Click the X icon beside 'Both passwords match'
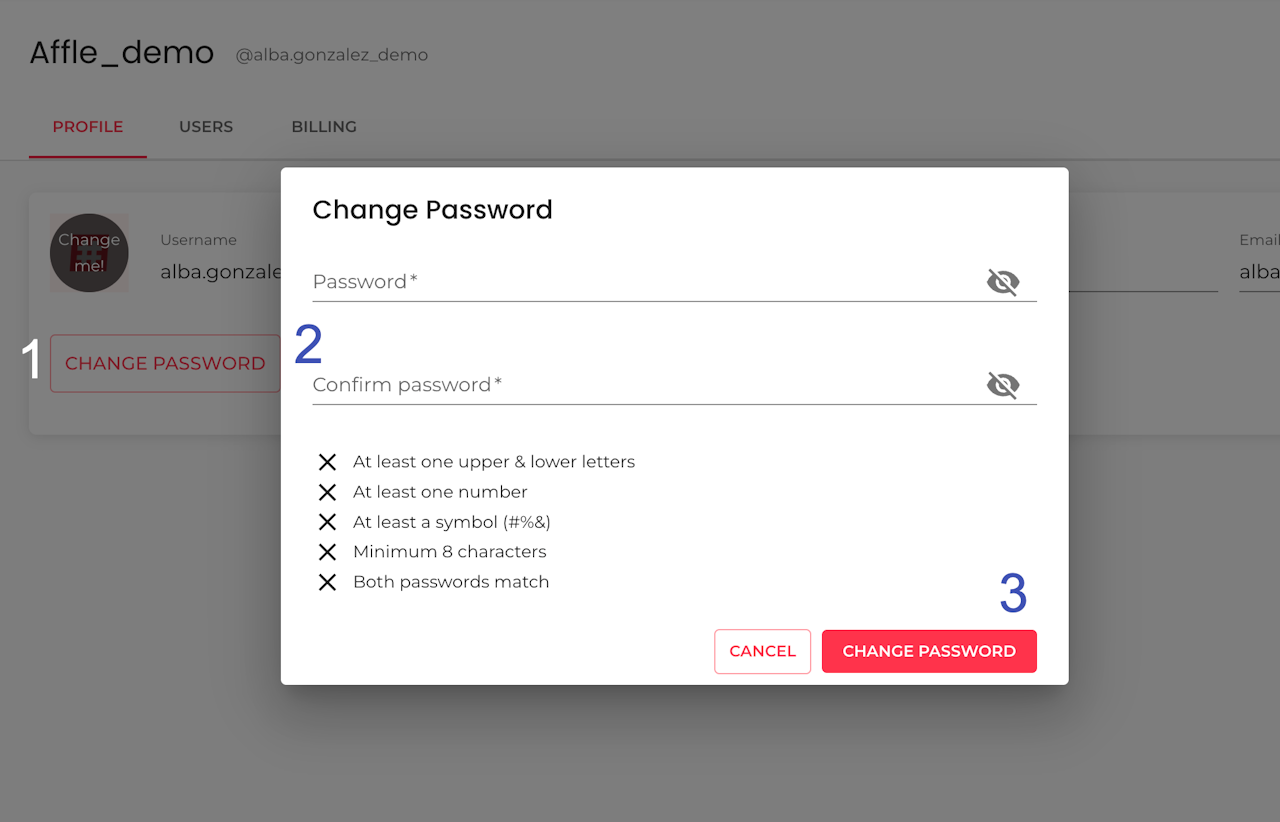Viewport: 1280px width, 822px height. 327,582
